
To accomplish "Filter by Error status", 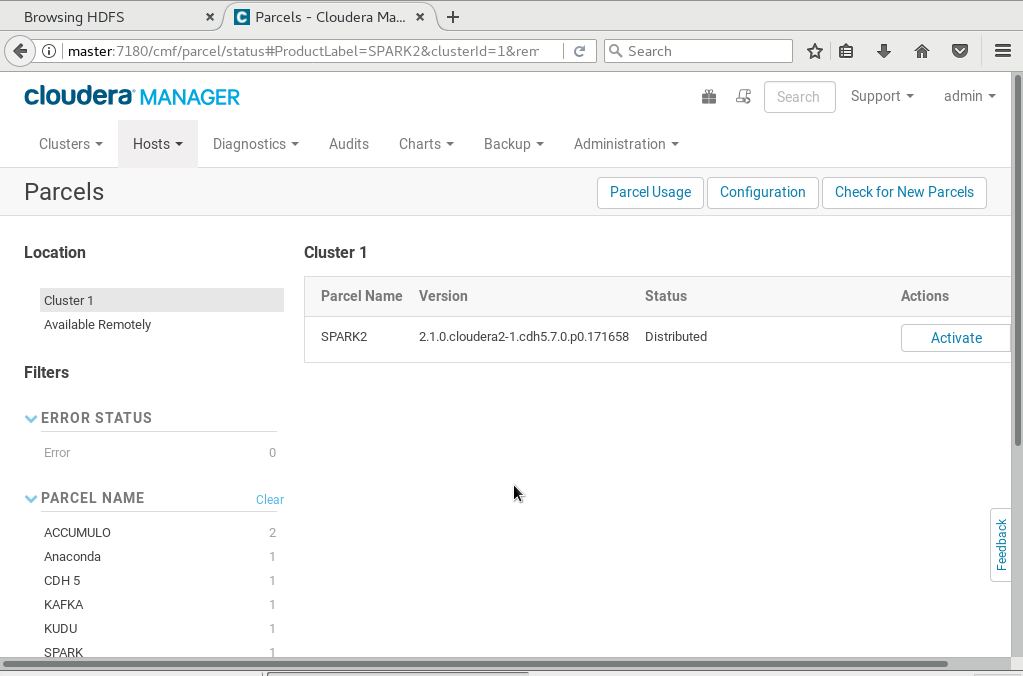I will click(x=160, y=453).
